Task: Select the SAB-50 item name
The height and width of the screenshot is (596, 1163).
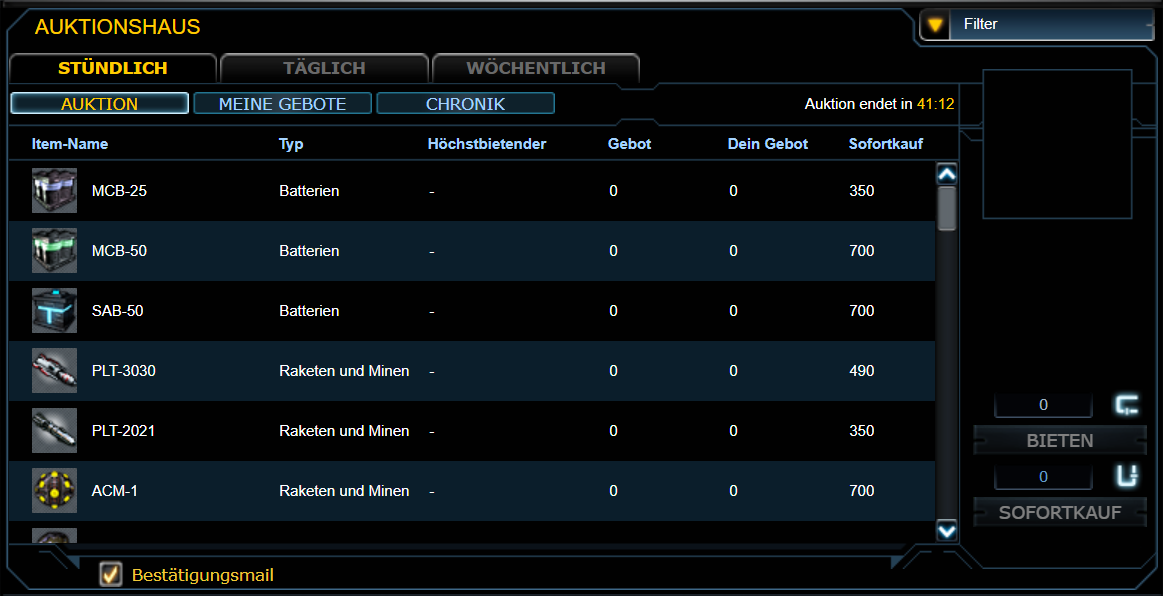Action: coord(117,311)
